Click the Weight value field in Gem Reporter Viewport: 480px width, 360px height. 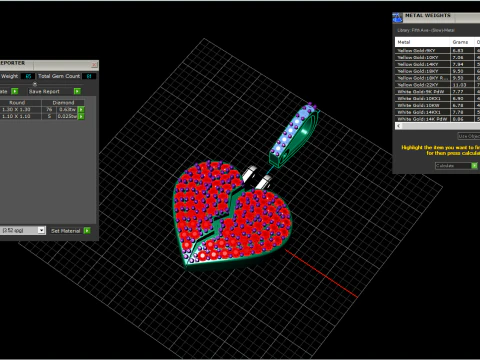(28, 76)
